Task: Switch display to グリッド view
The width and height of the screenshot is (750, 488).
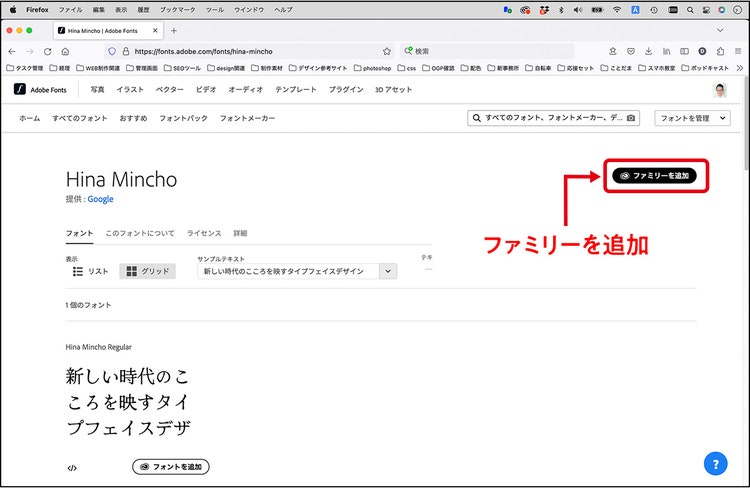Action: point(147,271)
